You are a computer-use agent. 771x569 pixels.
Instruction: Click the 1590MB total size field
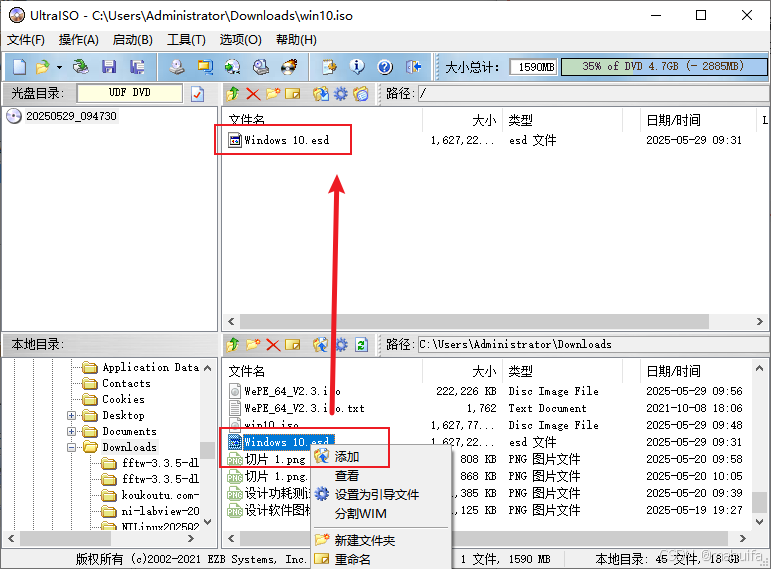point(534,66)
